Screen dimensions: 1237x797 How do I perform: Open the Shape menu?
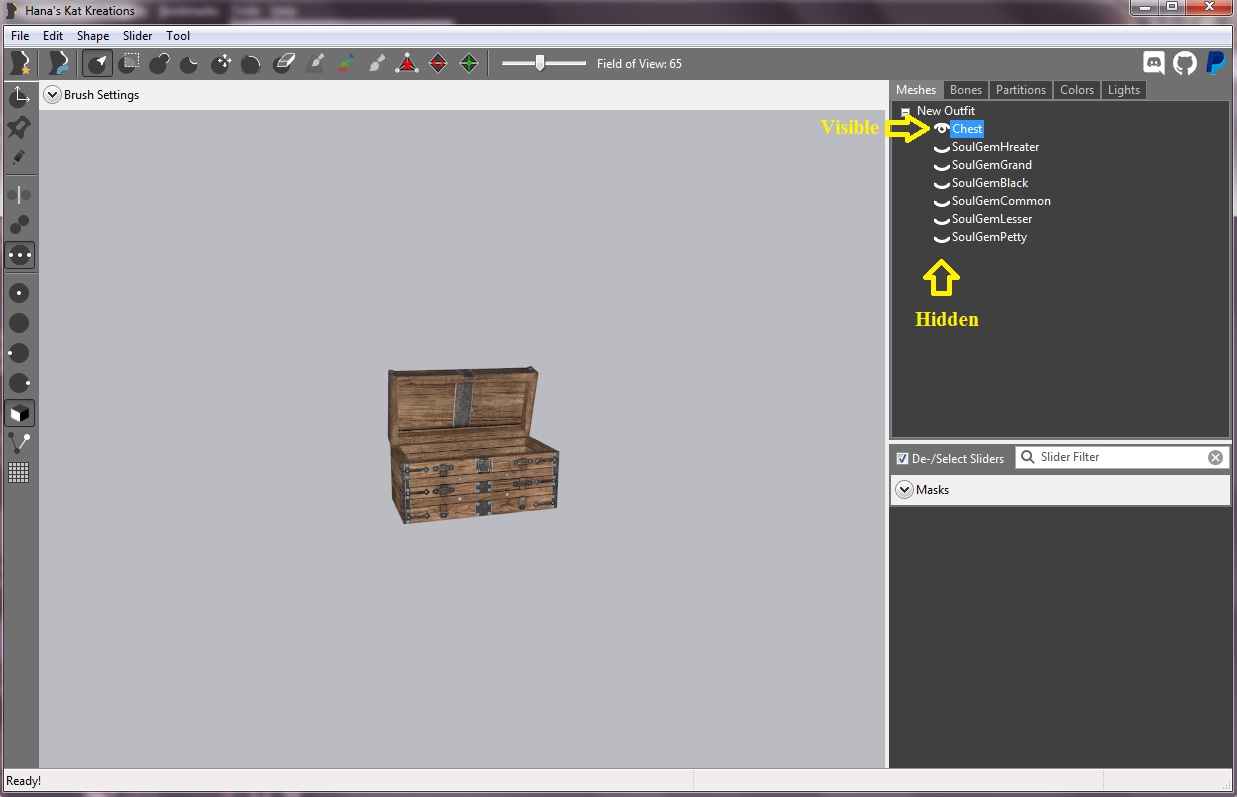click(93, 36)
